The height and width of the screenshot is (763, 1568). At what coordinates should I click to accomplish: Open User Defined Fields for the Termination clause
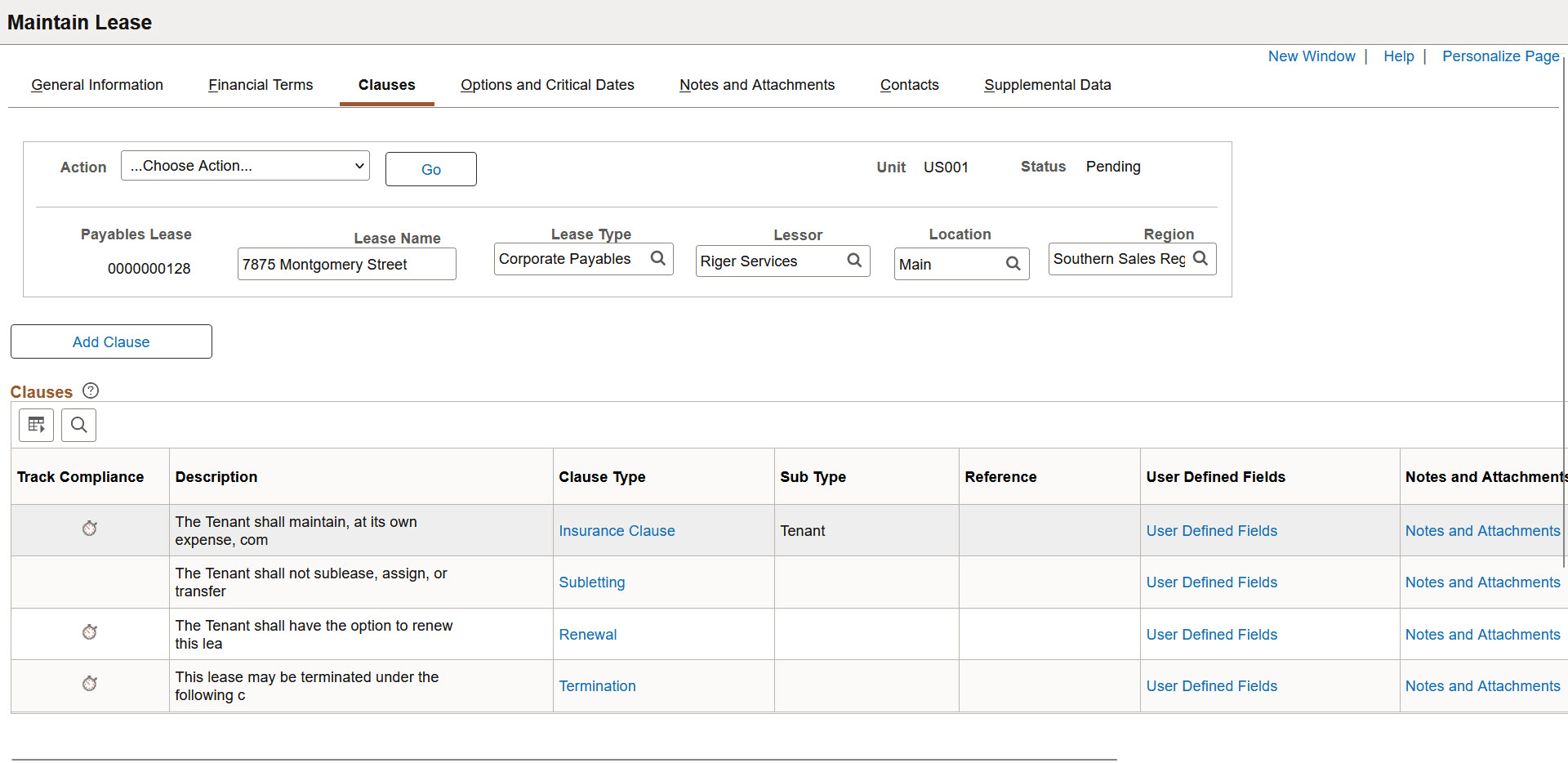(x=1211, y=685)
